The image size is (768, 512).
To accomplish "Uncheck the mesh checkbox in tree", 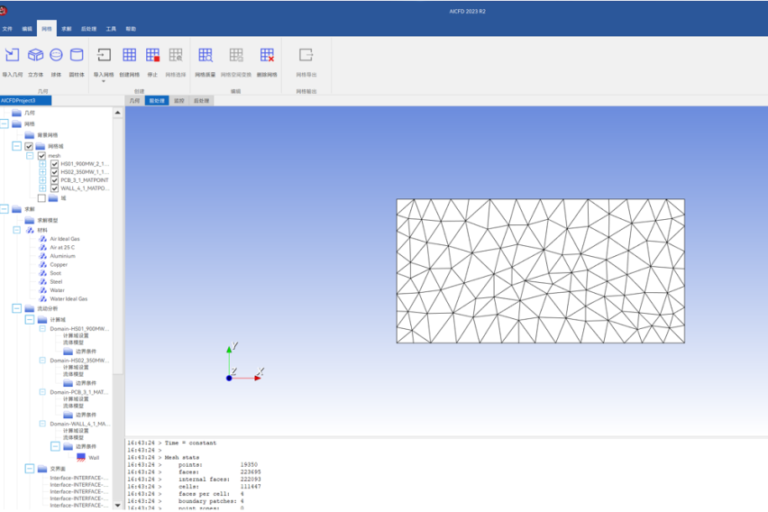I will click(x=42, y=156).
